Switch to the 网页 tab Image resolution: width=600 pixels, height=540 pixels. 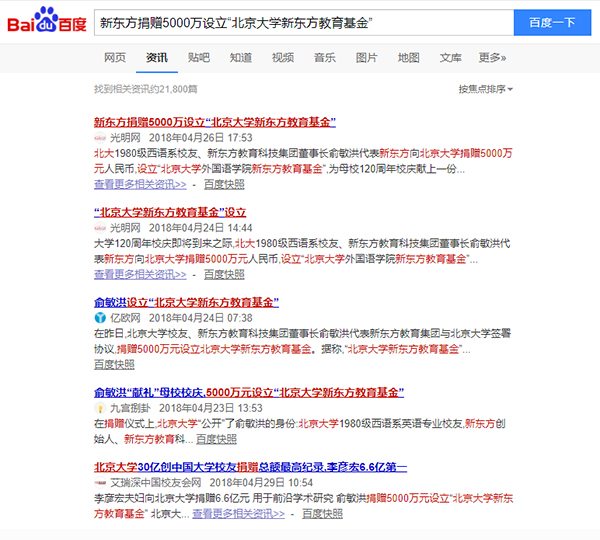115,58
